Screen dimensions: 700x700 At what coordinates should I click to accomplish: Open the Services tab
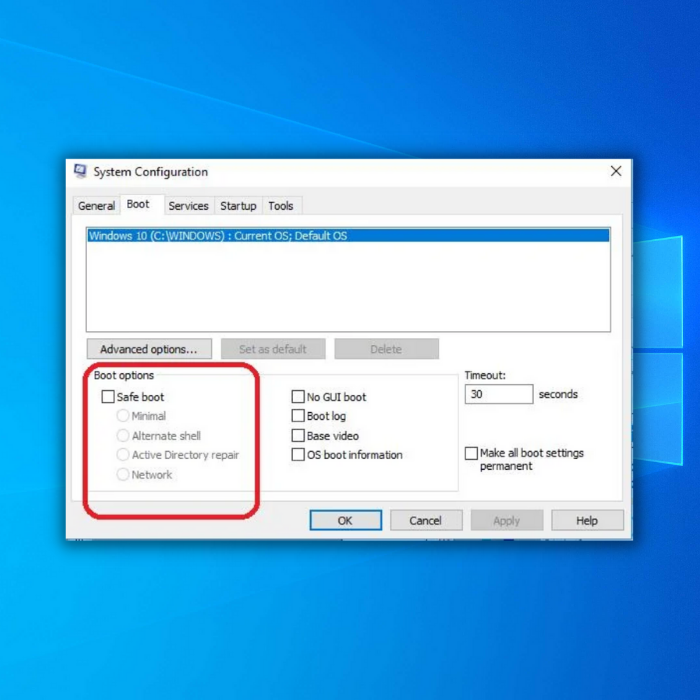188,206
